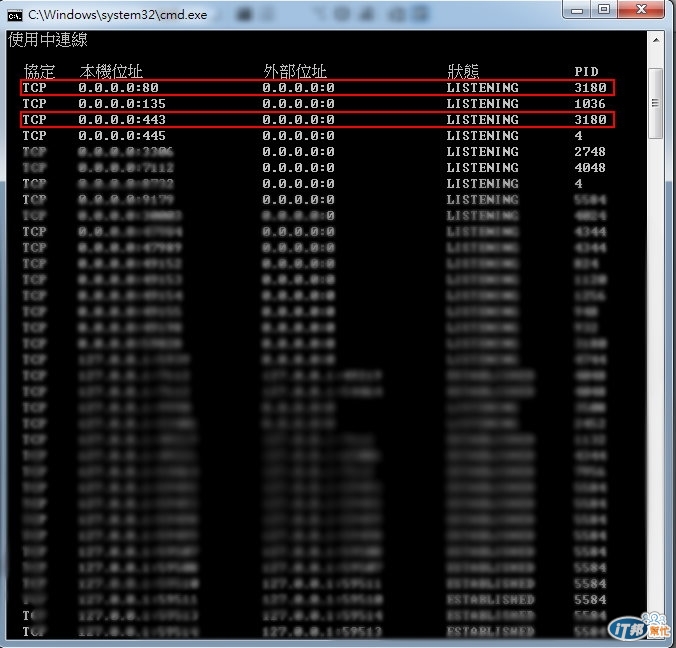The image size is (676, 648).
Task: Click LISTENING in the port 80 row
Action: coord(482,88)
